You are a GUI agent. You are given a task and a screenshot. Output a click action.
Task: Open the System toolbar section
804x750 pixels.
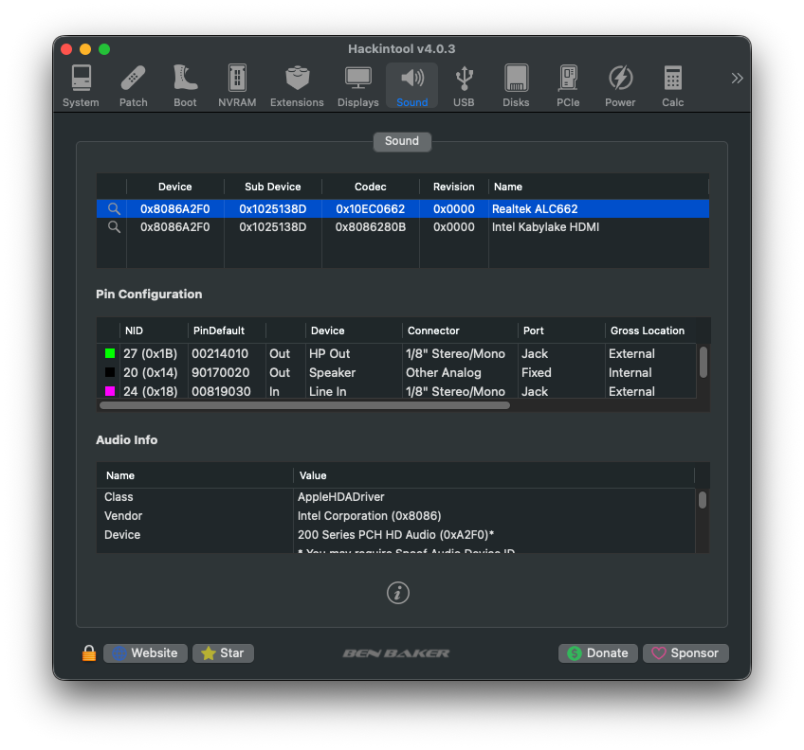tap(81, 86)
